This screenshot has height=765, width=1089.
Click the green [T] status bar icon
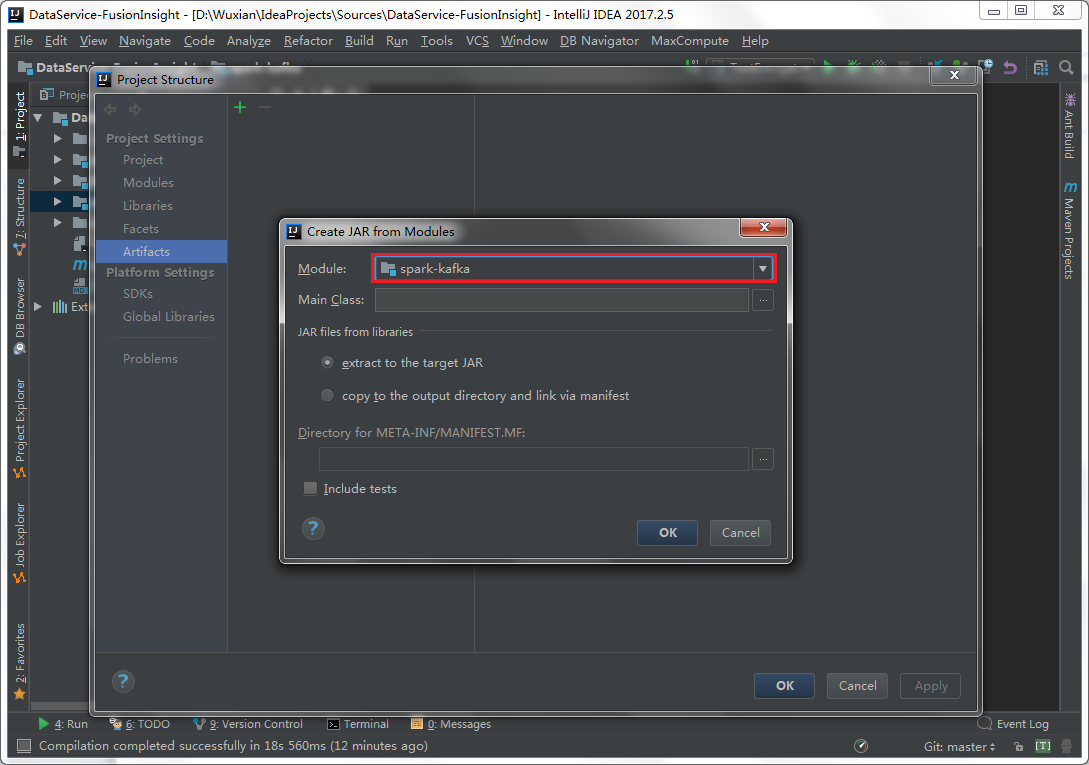click(x=1043, y=746)
